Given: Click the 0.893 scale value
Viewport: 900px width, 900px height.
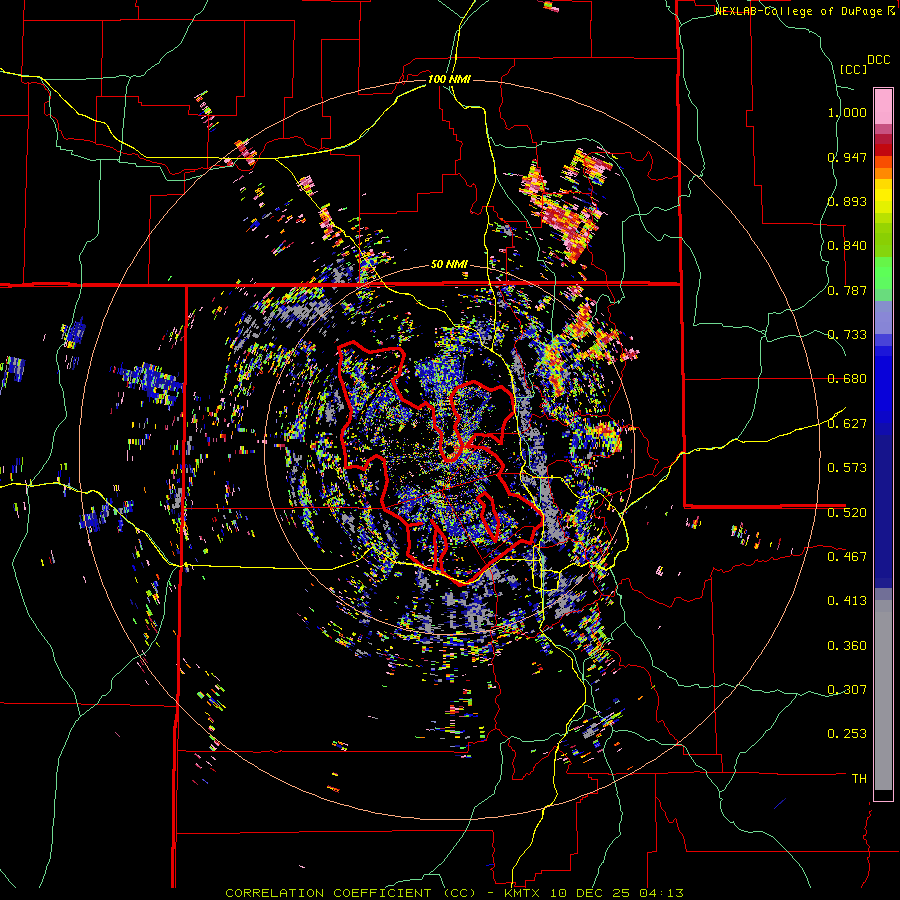Looking at the screenshot, I should (847, 201).
